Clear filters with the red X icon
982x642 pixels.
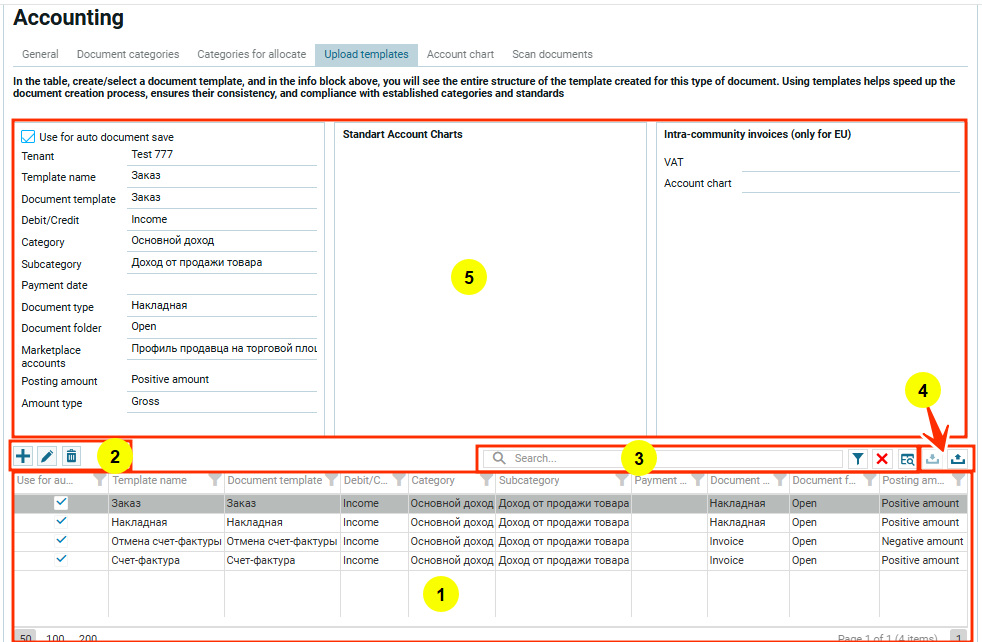tap(882, 458)
